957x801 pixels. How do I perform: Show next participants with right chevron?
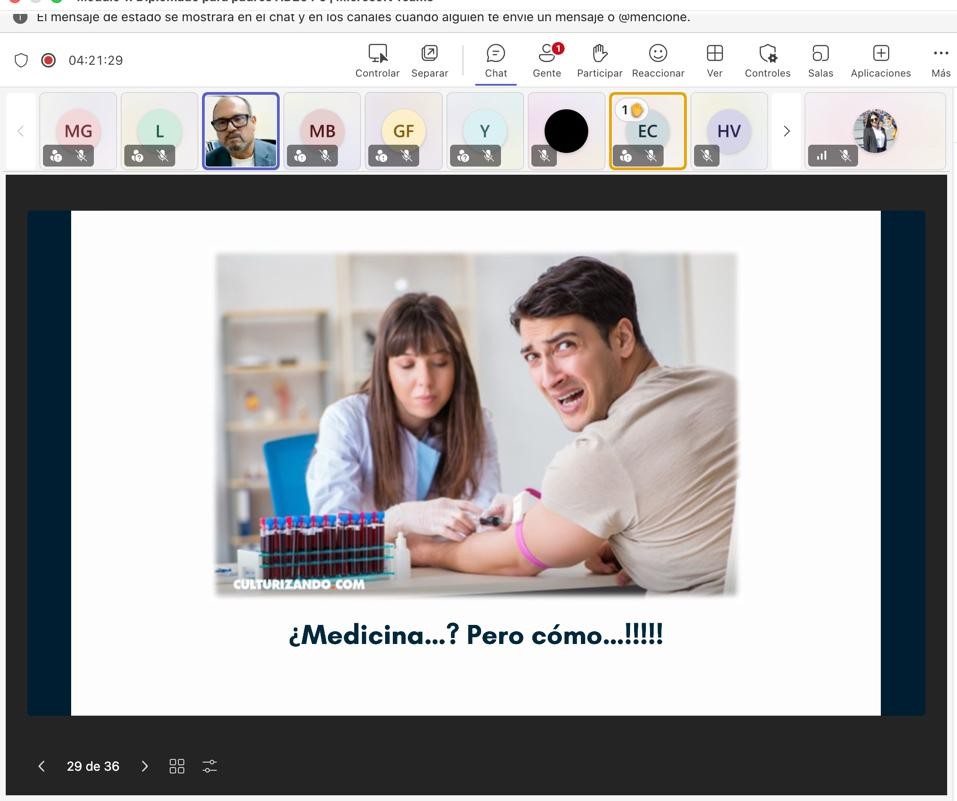coord(786,131)
